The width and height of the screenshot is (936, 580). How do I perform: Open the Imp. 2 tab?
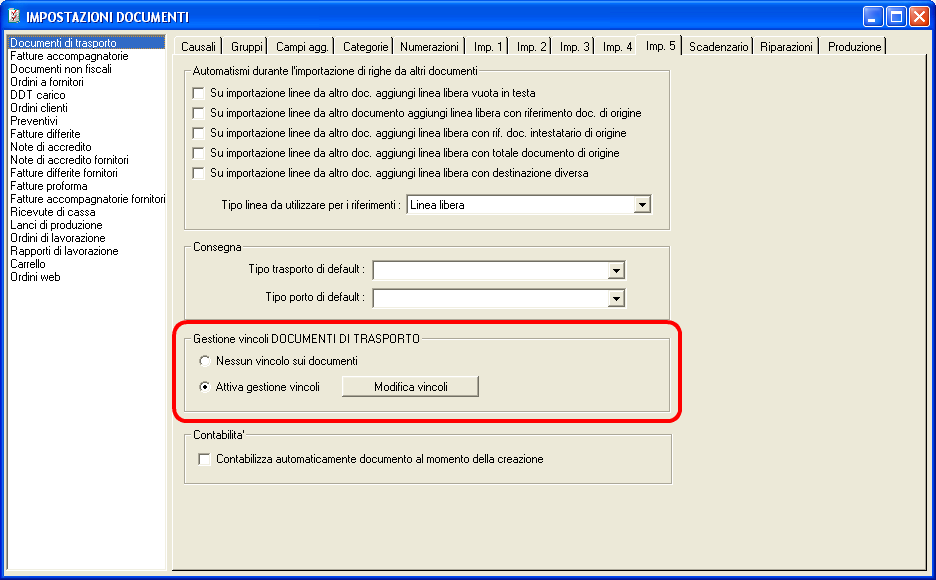pyautogui.click(x=531, y=47)
